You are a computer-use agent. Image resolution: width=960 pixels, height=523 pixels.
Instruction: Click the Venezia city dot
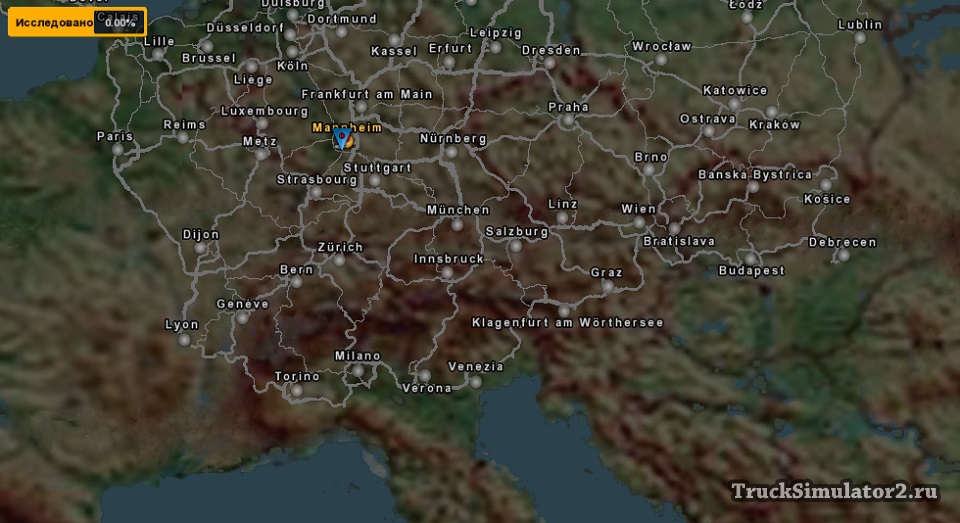tap(476, 381)
